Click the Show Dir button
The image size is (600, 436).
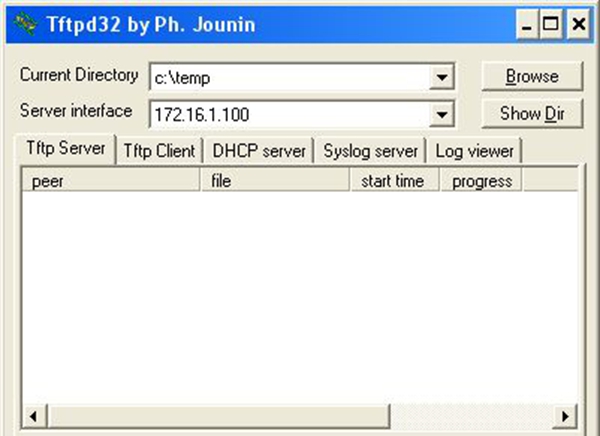pos(532,113)
